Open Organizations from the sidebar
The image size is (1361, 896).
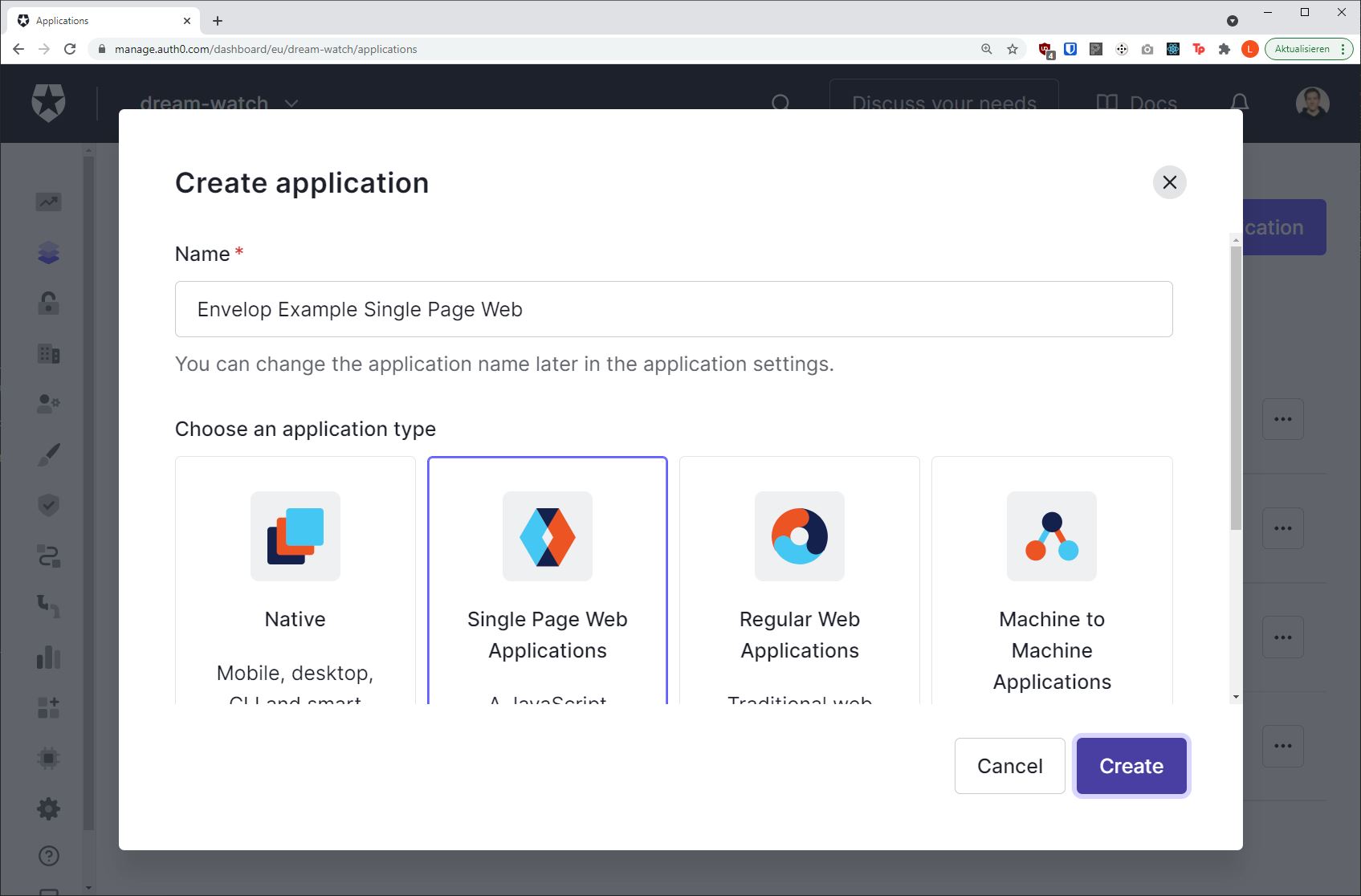[x=48, y=354]
